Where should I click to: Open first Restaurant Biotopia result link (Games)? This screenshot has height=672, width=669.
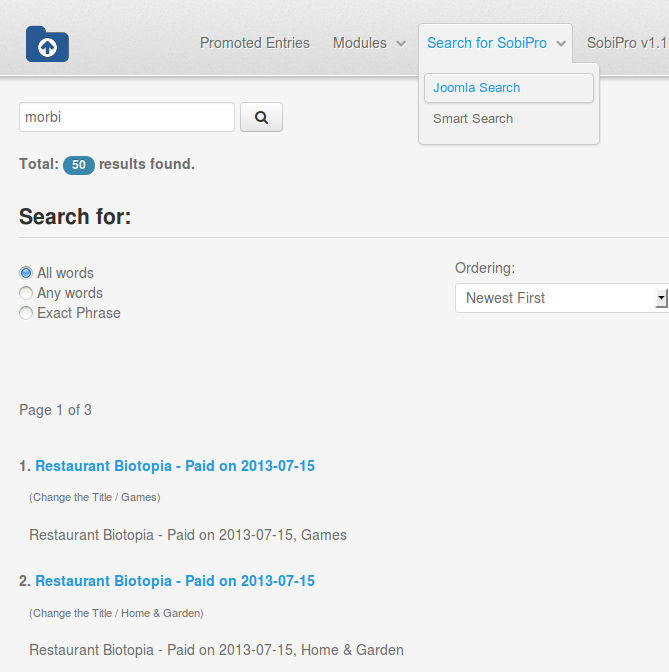(175, 466)
